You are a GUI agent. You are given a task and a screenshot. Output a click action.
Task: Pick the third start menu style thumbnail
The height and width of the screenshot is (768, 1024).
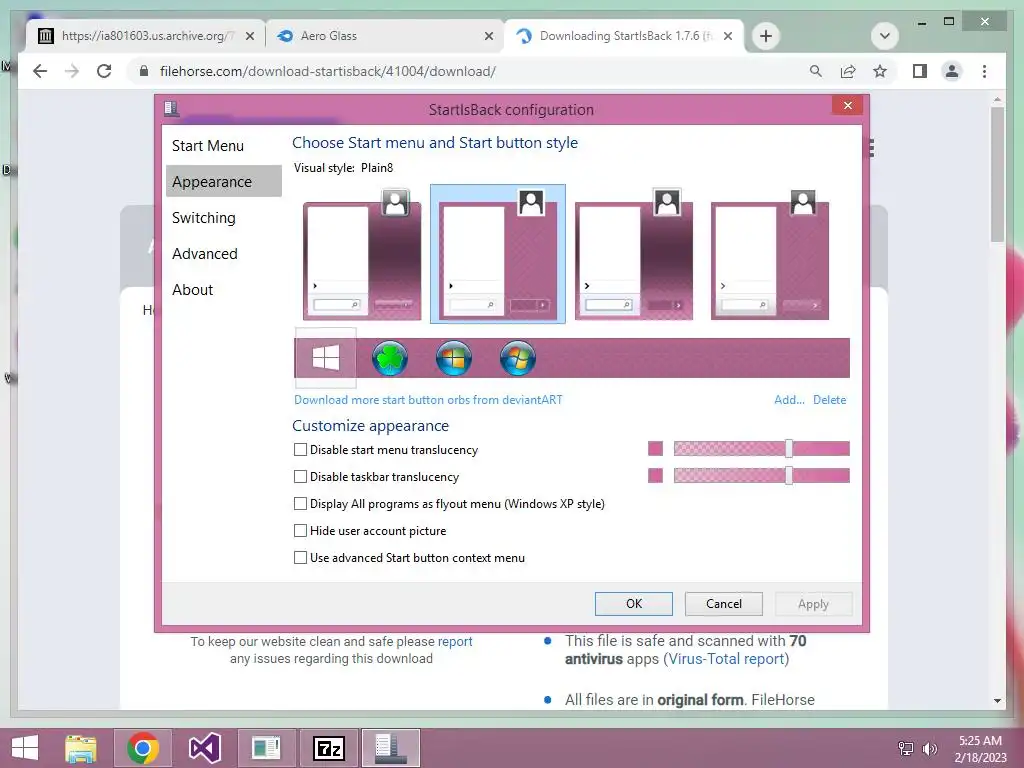(x=633, y=254)
